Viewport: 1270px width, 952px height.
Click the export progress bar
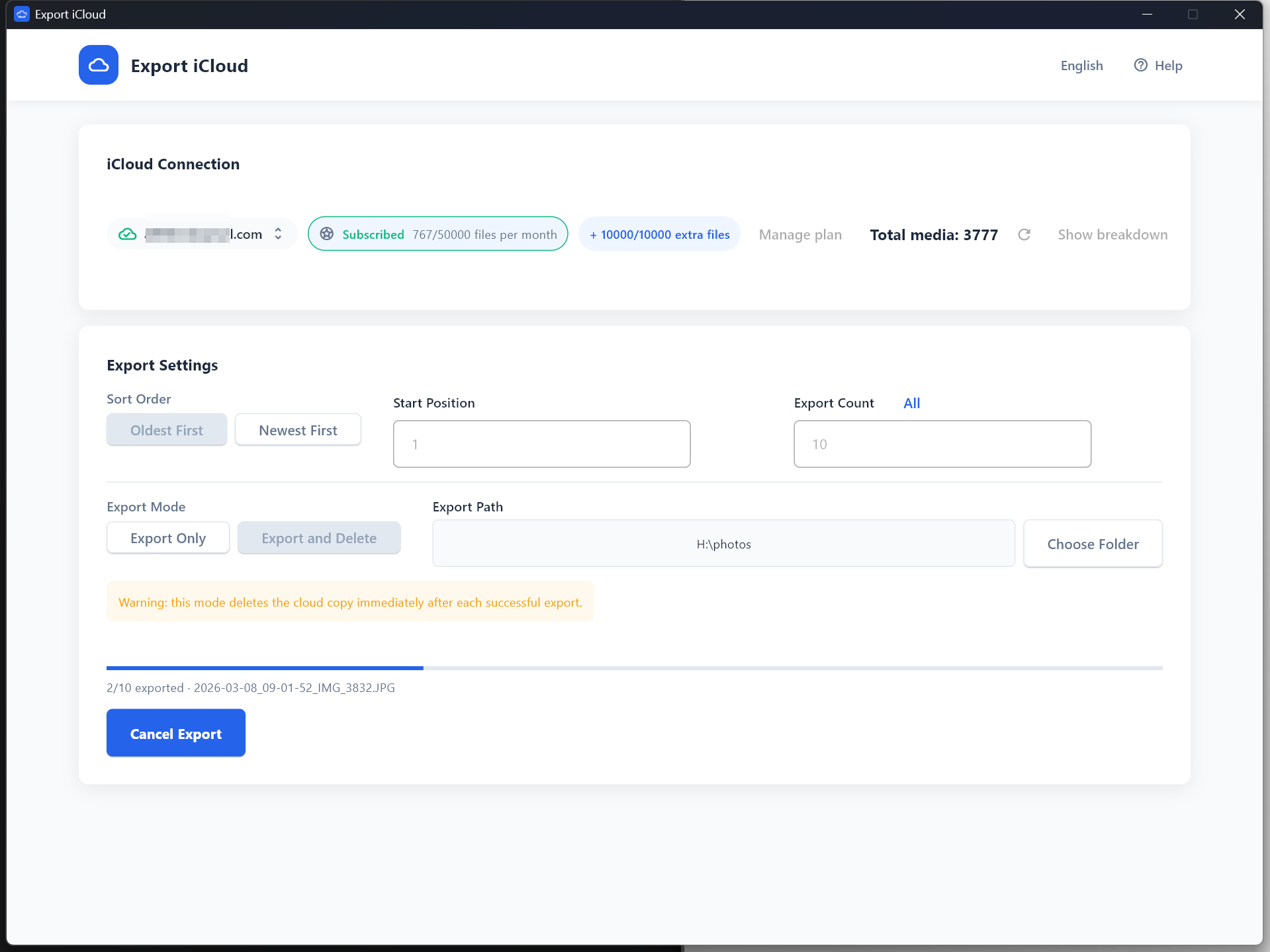[x=634, y=668]
